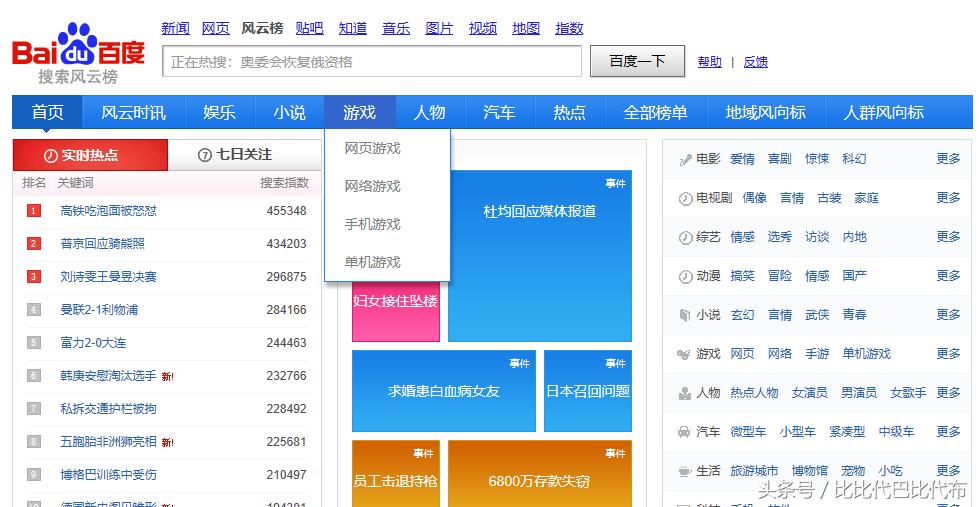This screenshot has width=979, height=507.
Task: Open the 杜均回应媒体报道 tile
Action: (540, 256)
